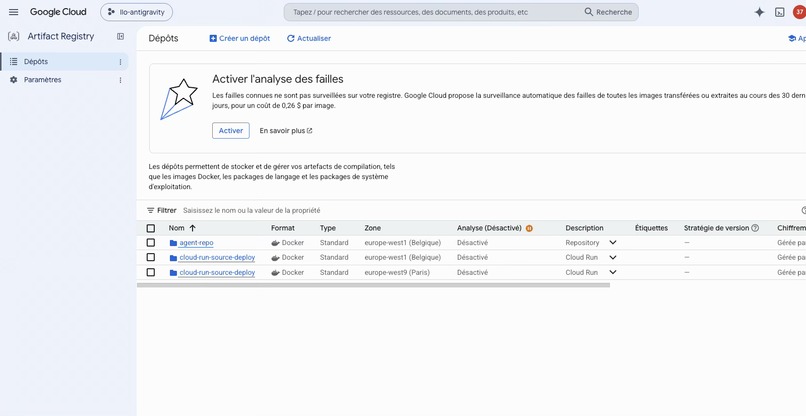Check the agent-repo row checkbox
The width and height of the screenshot is (806, 416).
pos(151,243)
